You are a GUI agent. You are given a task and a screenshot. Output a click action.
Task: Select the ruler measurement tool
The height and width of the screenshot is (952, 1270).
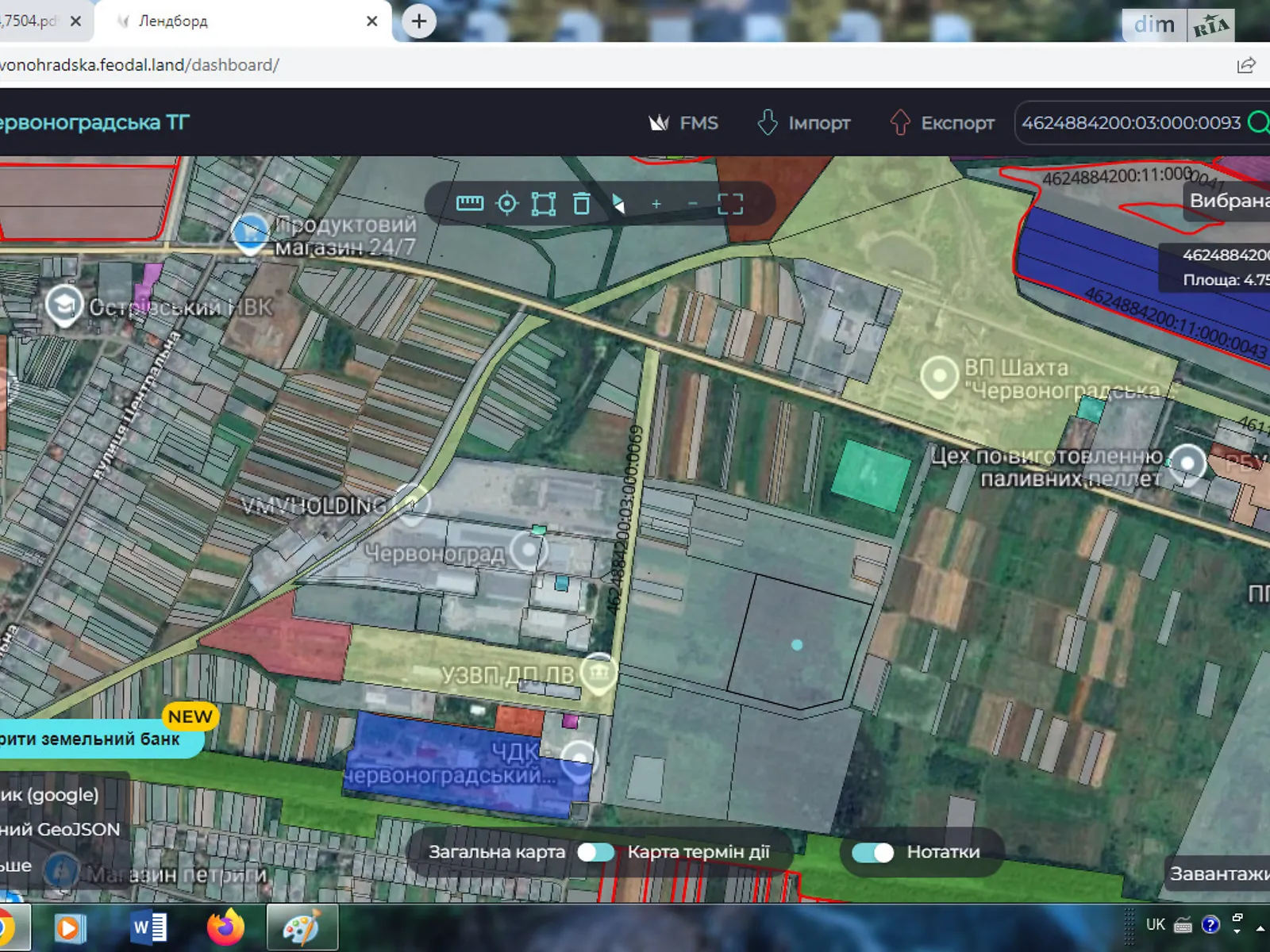[469, 204]
